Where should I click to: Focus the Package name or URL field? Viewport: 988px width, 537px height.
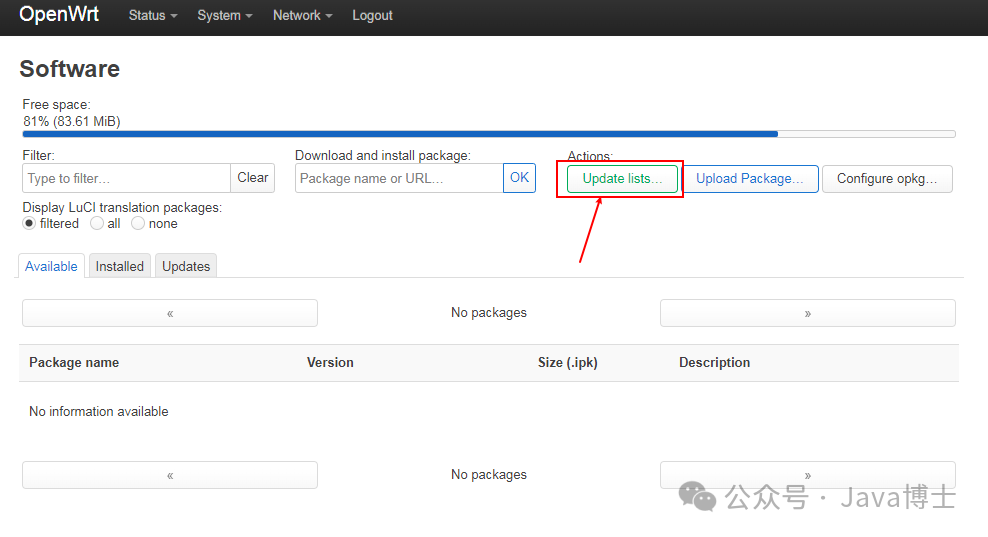coord(399,178)
